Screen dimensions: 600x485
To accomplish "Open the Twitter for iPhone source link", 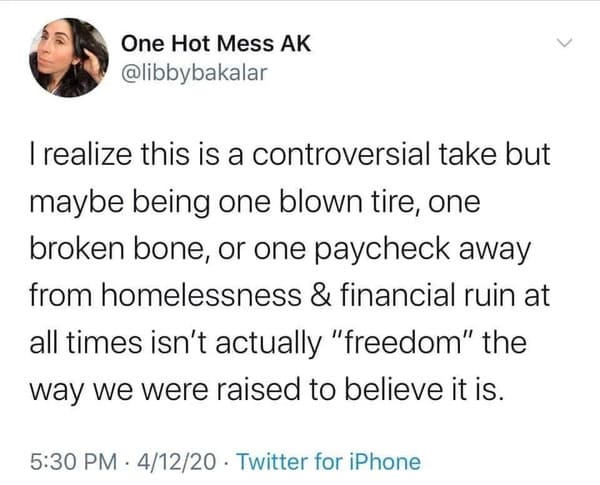I will (329, 461).
